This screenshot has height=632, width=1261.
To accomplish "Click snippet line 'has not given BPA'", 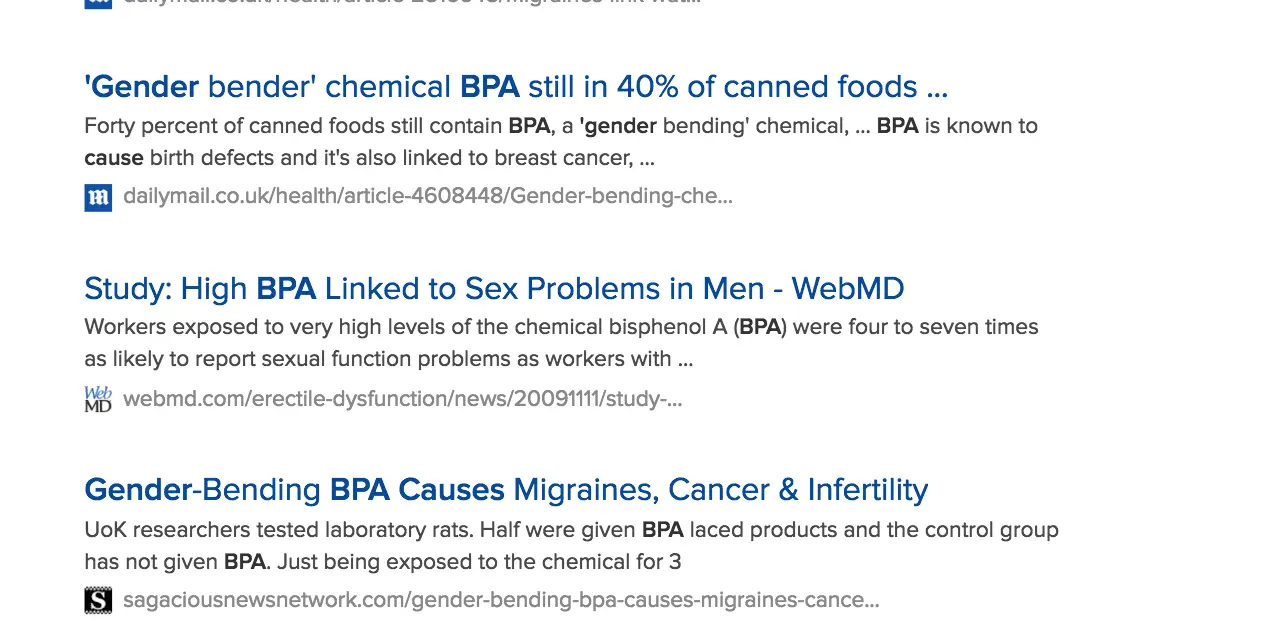I will point(382,562).
